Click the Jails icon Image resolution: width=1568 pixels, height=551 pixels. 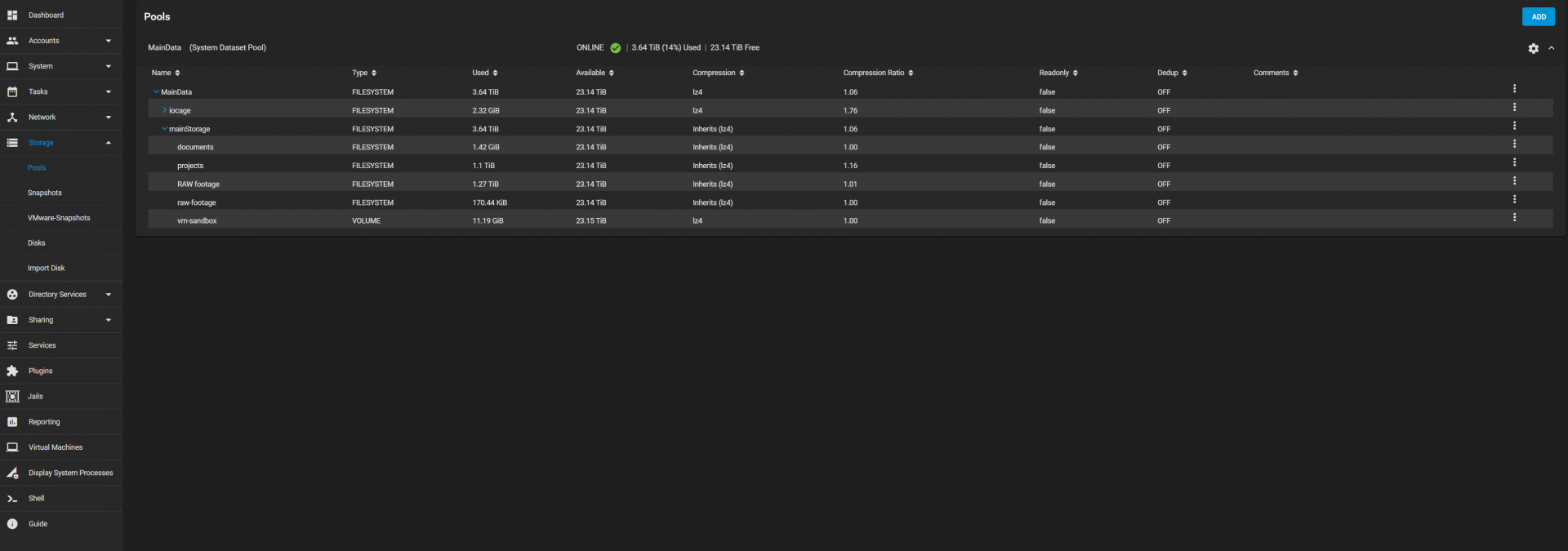[12, 396]
